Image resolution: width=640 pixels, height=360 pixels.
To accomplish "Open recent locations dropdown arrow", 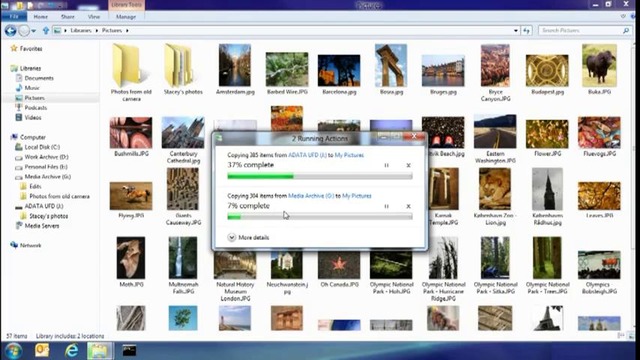I will pyautogui.click(x=33, y=31).
